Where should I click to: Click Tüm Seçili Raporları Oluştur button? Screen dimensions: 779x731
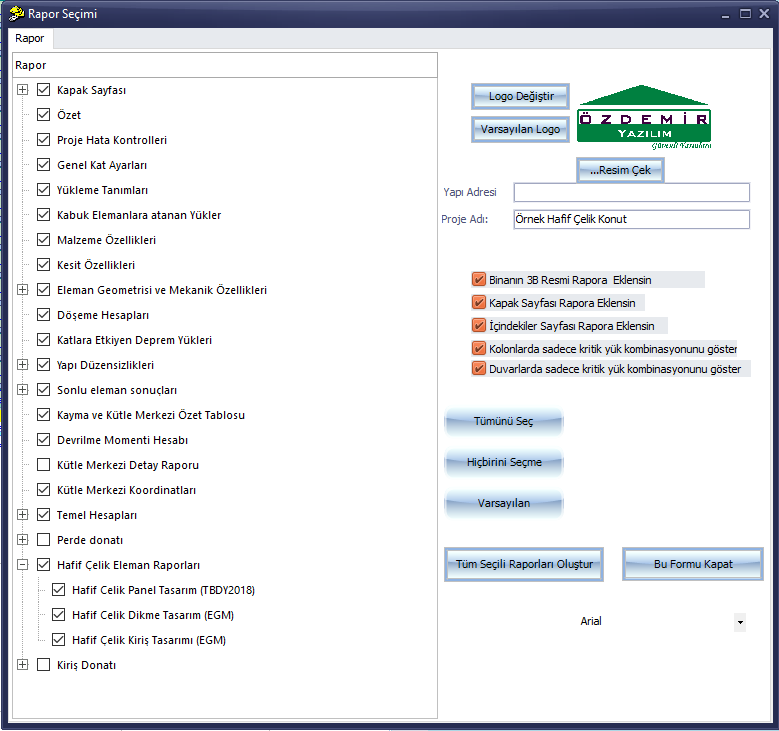coord(524,565)
